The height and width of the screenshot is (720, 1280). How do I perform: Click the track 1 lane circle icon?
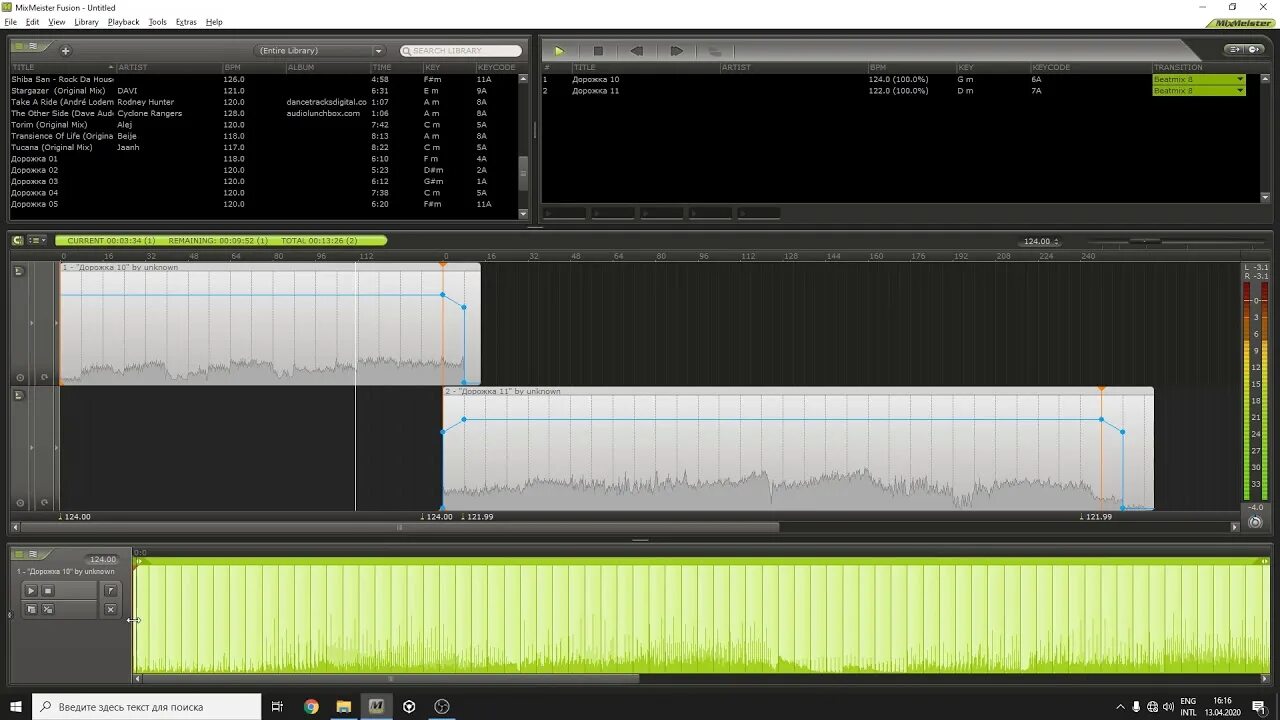pos(20,378)
